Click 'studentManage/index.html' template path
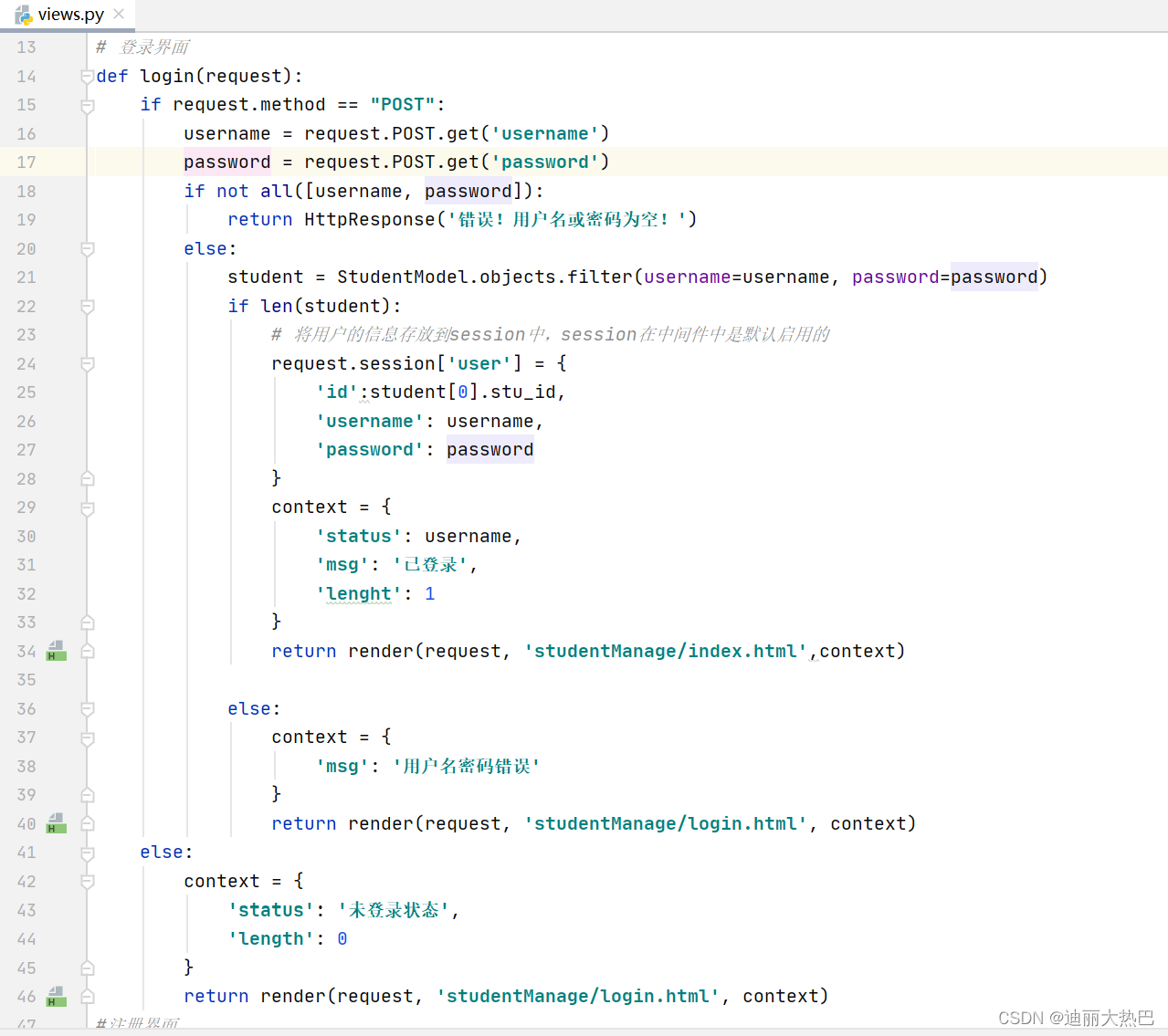This screenshot has width=1168, height=1036. click(x=666, y=651)
